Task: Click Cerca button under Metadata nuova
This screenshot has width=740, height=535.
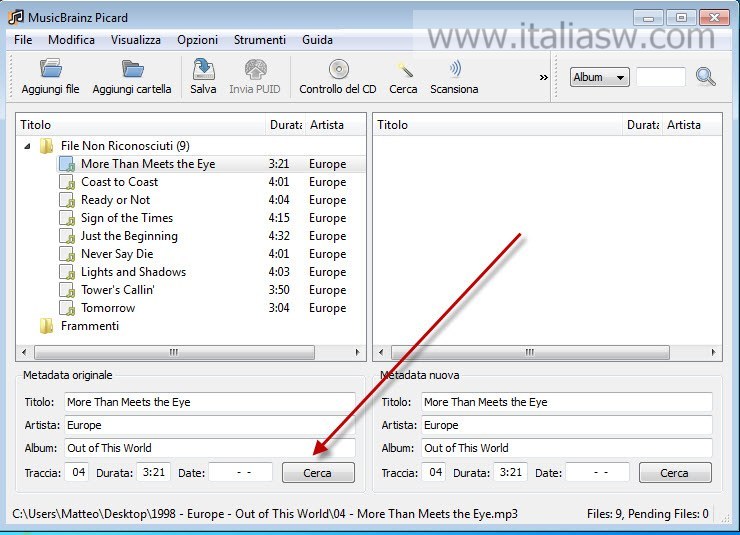Action: tap(675, 473)
